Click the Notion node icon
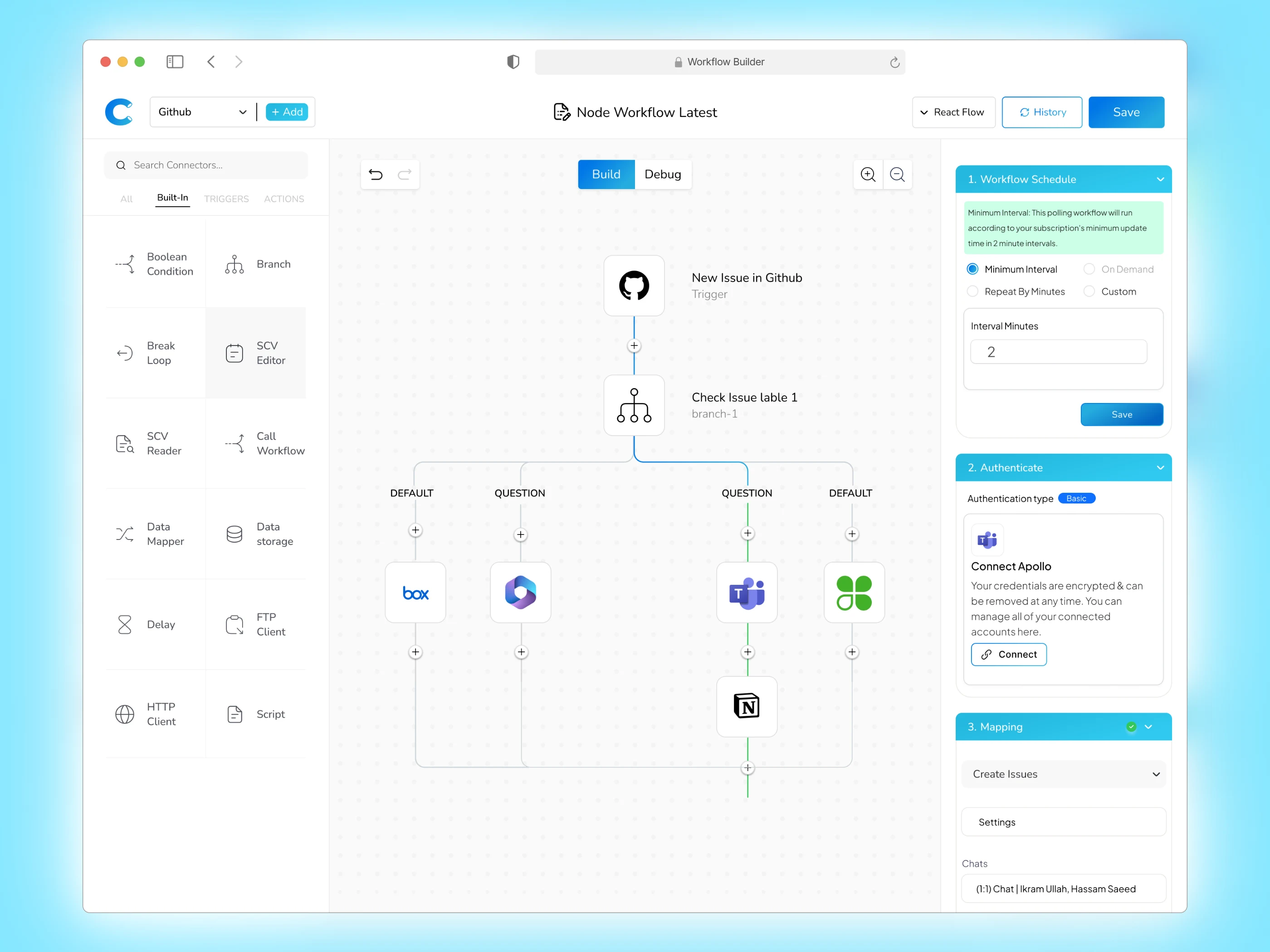Image resolution: width=1270 pixels, height=952 pixels. 747,706
